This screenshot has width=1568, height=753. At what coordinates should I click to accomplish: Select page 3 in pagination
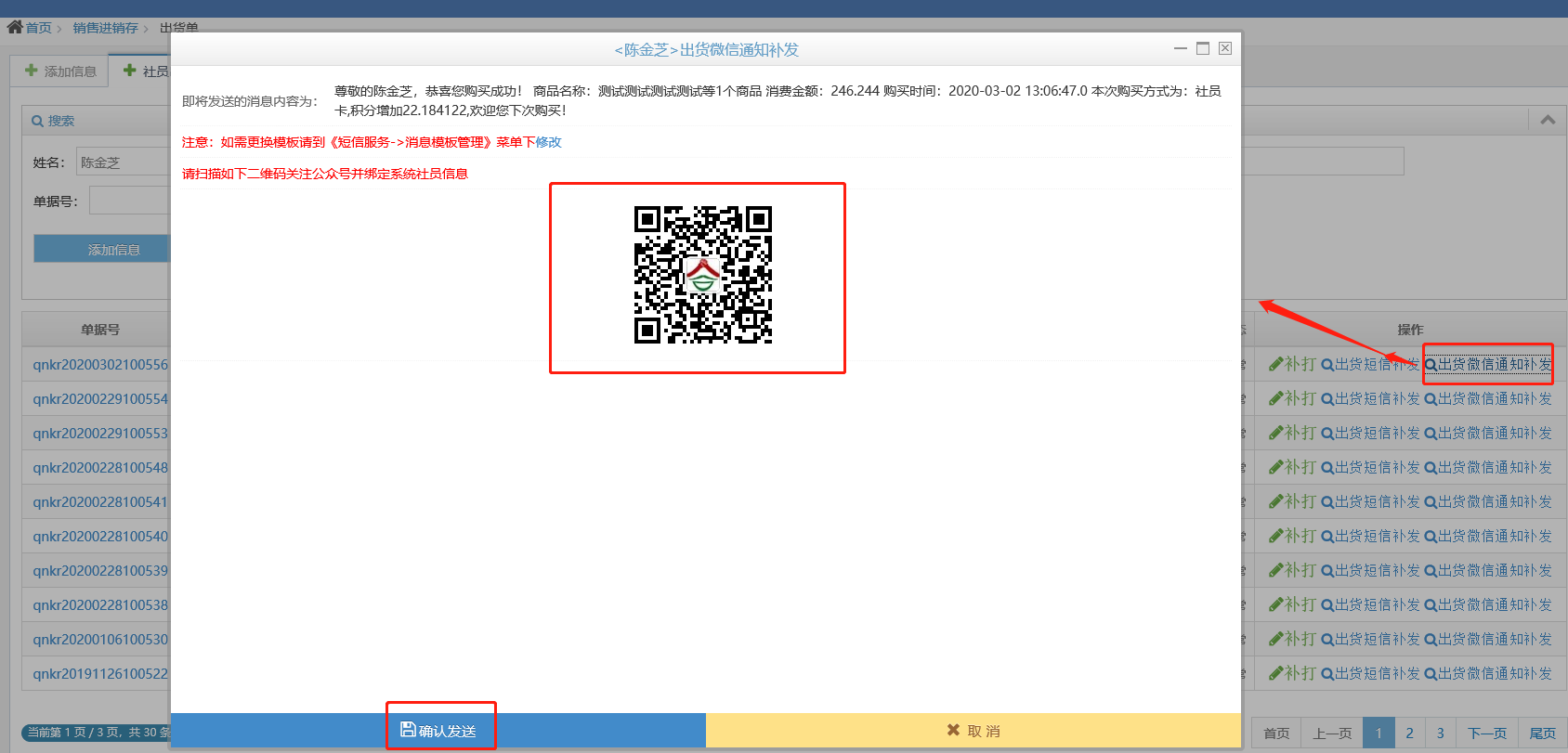click(1440, 733)
